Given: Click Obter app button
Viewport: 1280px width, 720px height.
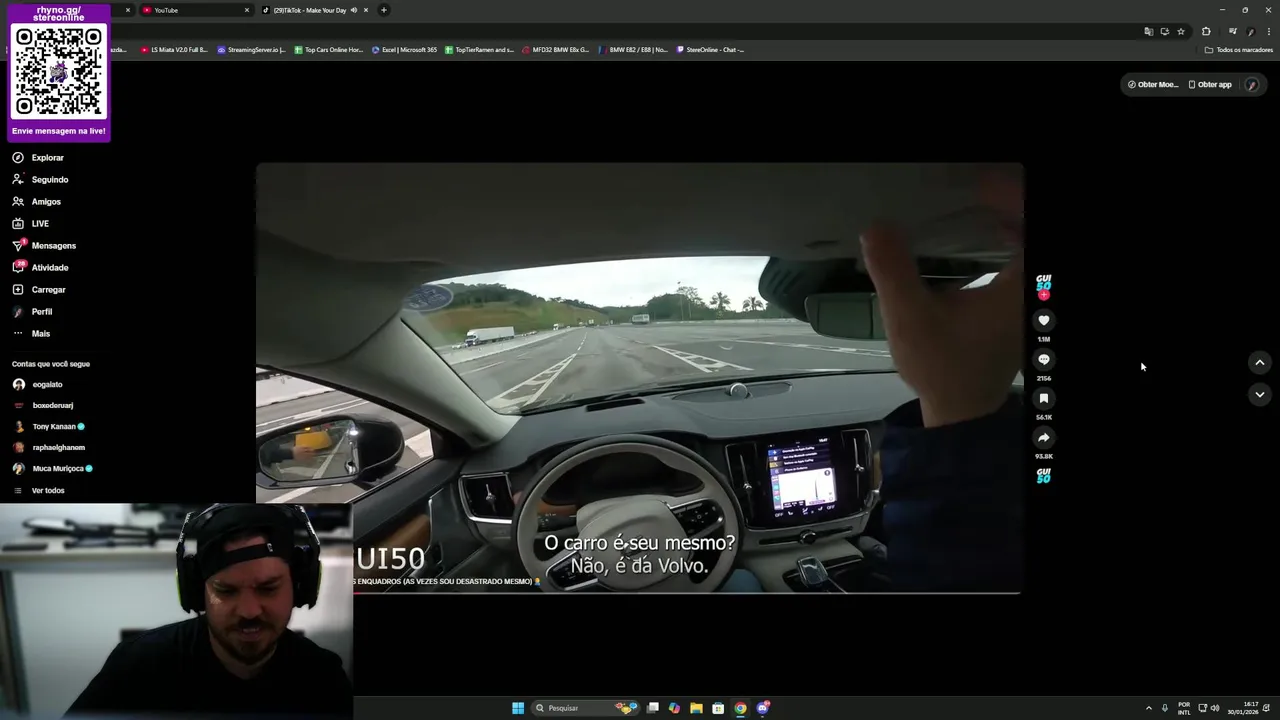Looking at the screenshot, I should [1209, 85].
